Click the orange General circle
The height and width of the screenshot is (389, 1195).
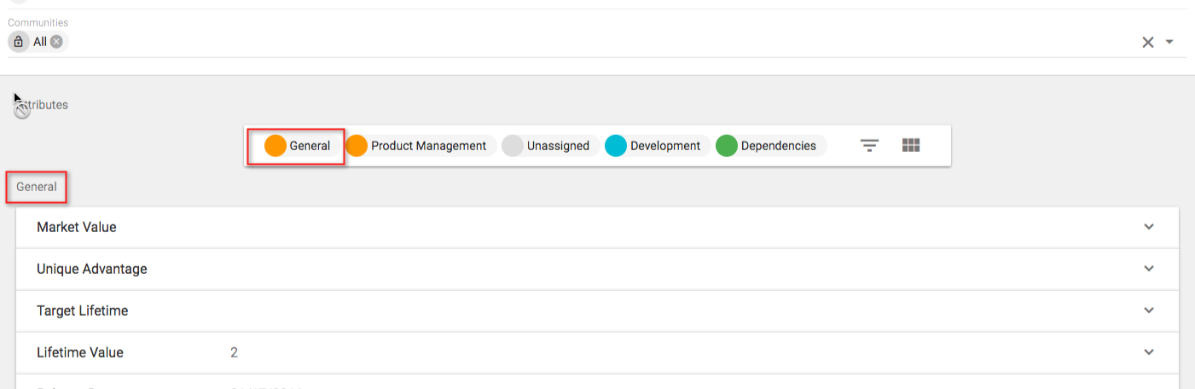pyautogui.click(x=275, y=146)
